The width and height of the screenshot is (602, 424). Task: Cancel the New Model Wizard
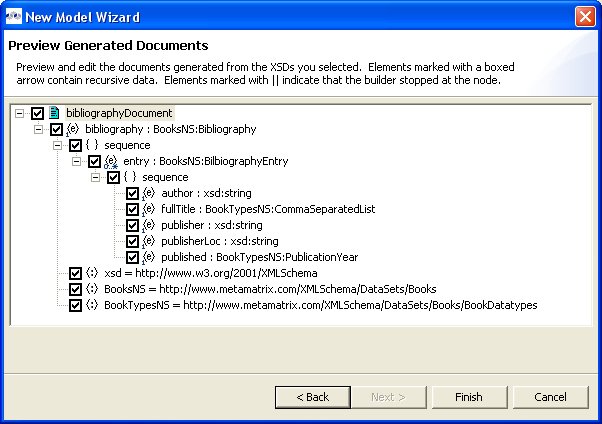click(x=550, y=397)
